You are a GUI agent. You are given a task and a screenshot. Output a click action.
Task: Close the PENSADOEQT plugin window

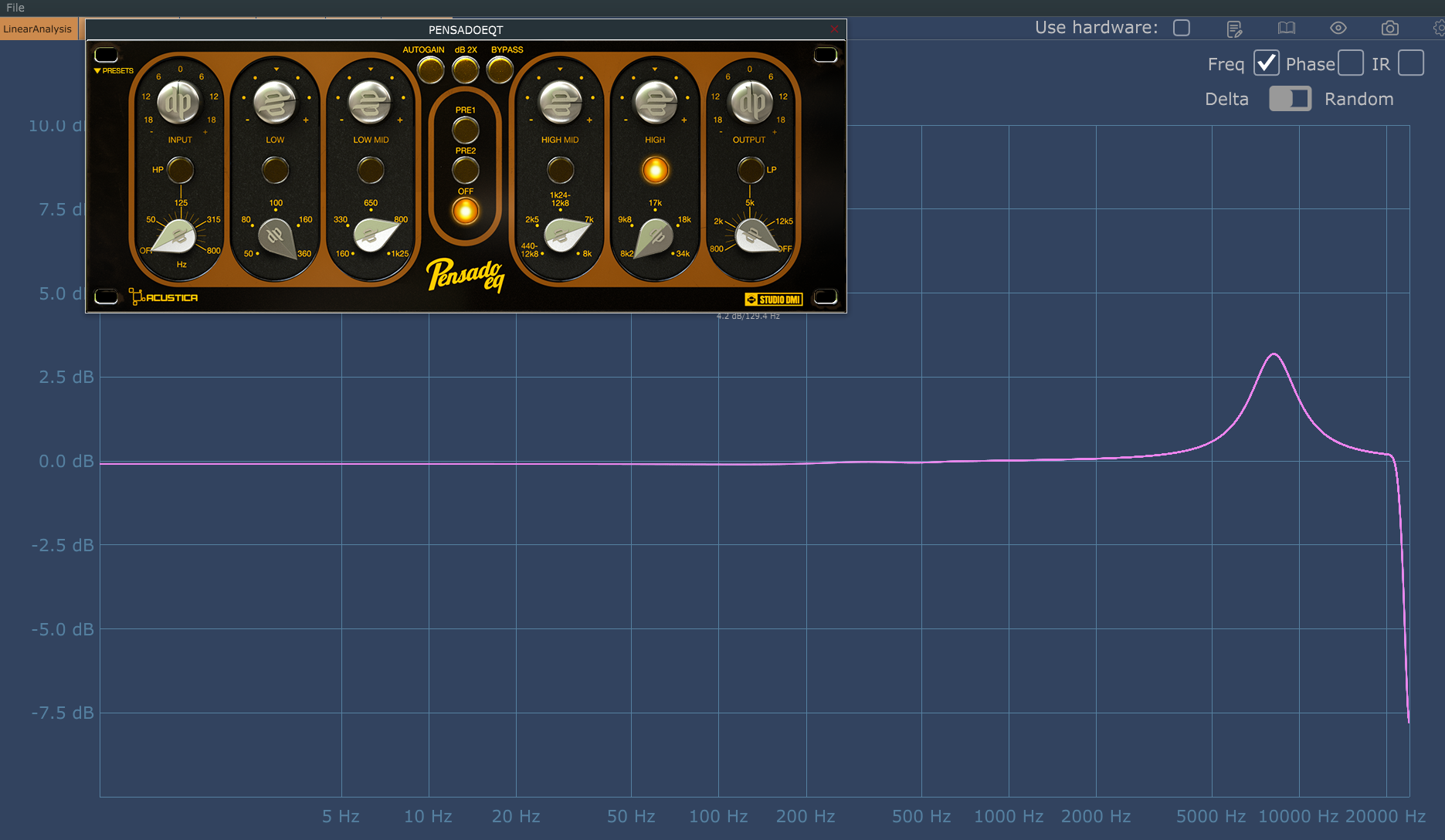click(x=834, y=29)
